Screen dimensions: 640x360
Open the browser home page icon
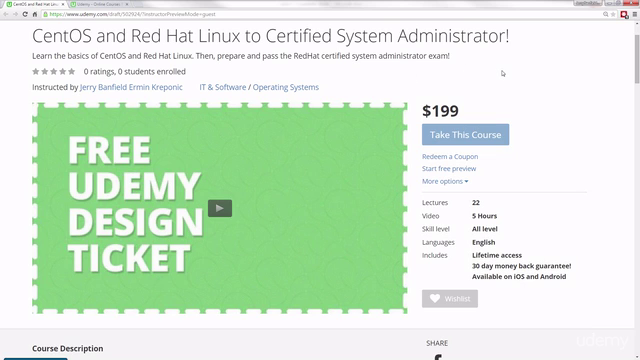point(35,14)
